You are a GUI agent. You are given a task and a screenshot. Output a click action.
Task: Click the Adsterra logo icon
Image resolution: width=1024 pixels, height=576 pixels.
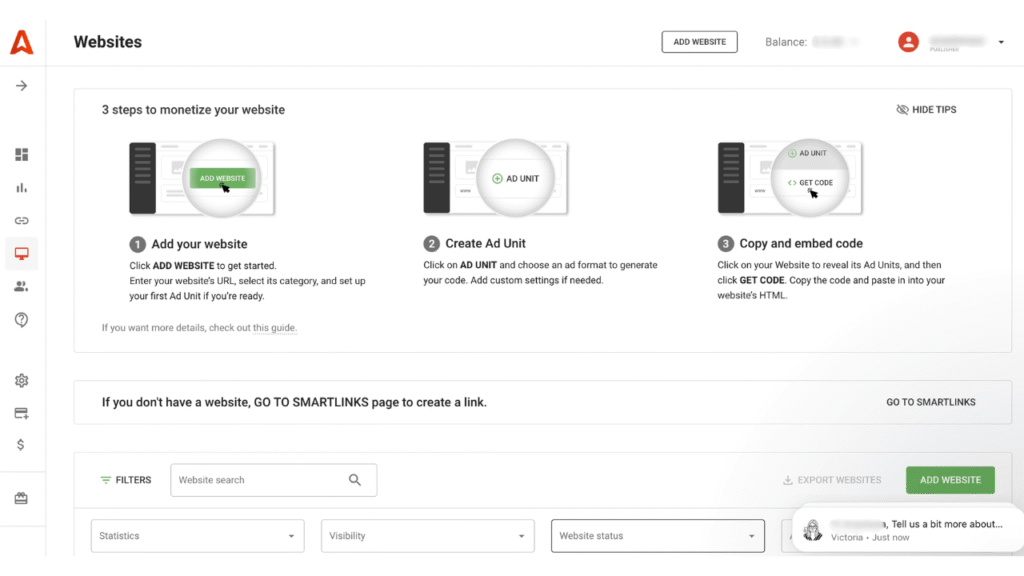(22, 42)
